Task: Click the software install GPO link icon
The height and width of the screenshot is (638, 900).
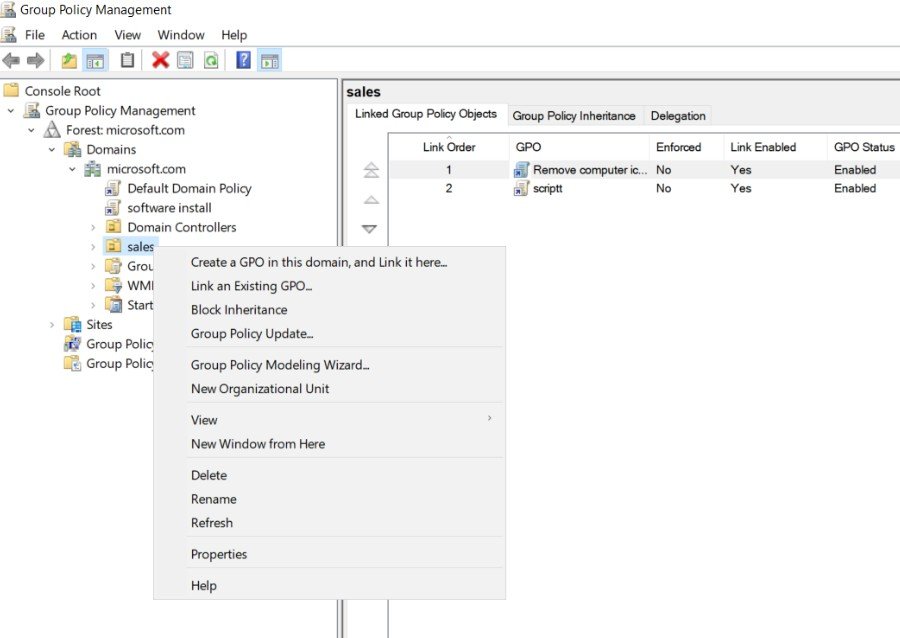Action: (112, 208)
